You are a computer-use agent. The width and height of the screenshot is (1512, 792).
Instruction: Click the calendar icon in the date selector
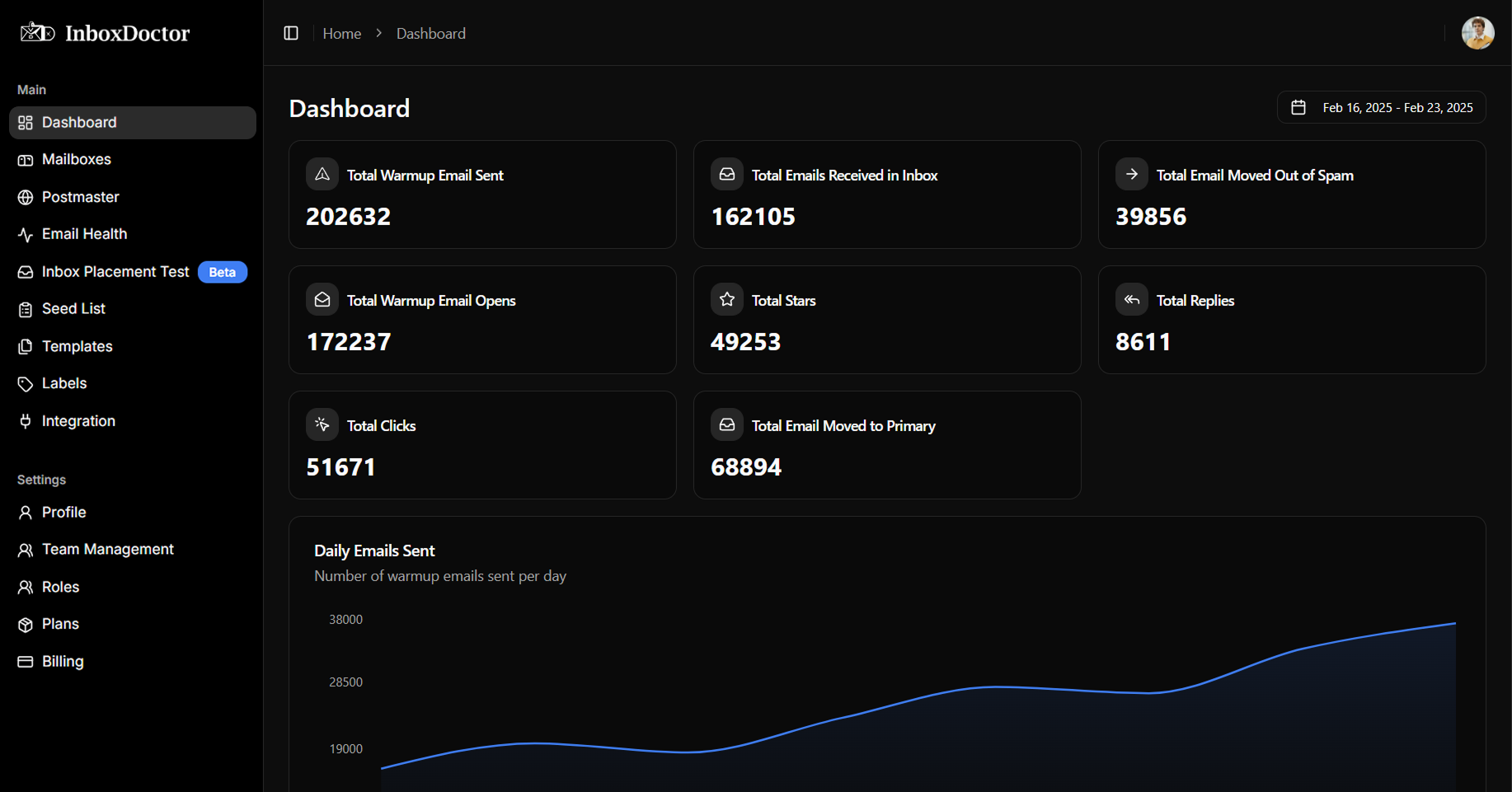(x=1298, y=107)
